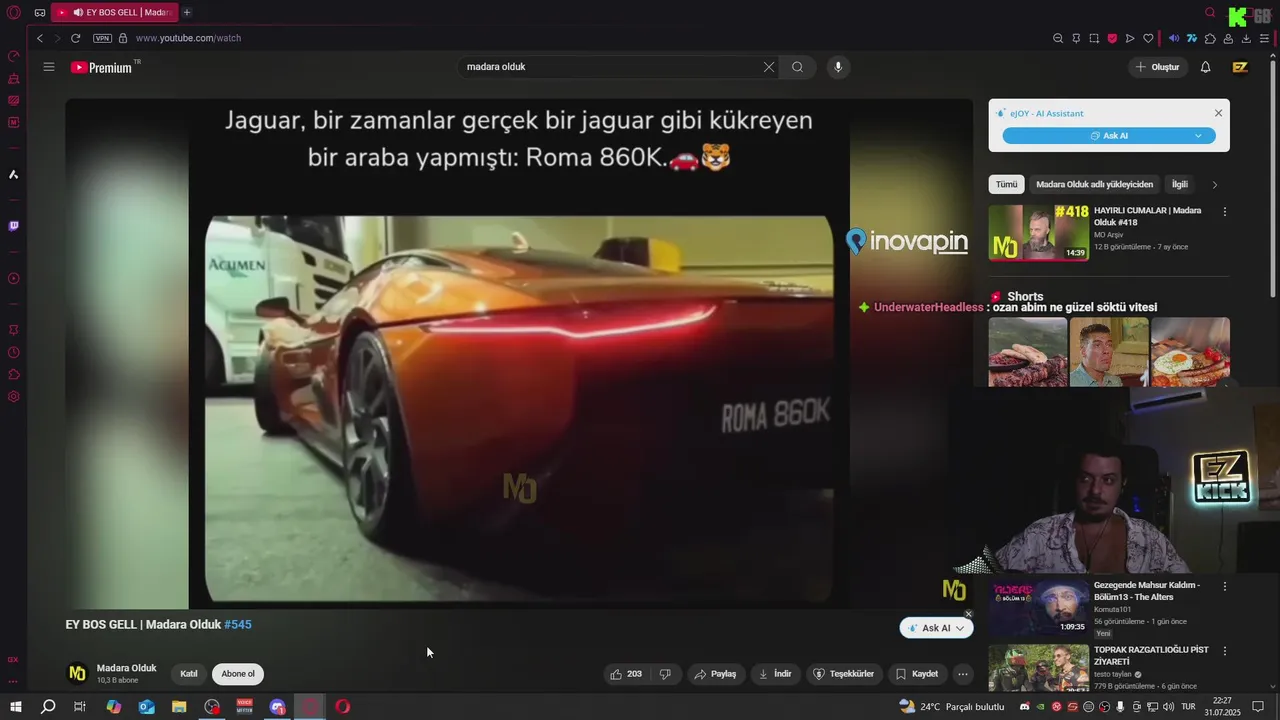Open Madara Olduk channel avatar
1280x720 pixels.
pyautogui.click(x=77, y=673)
